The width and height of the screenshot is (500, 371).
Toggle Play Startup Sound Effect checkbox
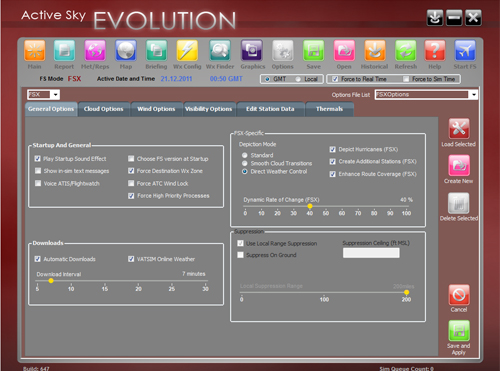pos(38,159)
